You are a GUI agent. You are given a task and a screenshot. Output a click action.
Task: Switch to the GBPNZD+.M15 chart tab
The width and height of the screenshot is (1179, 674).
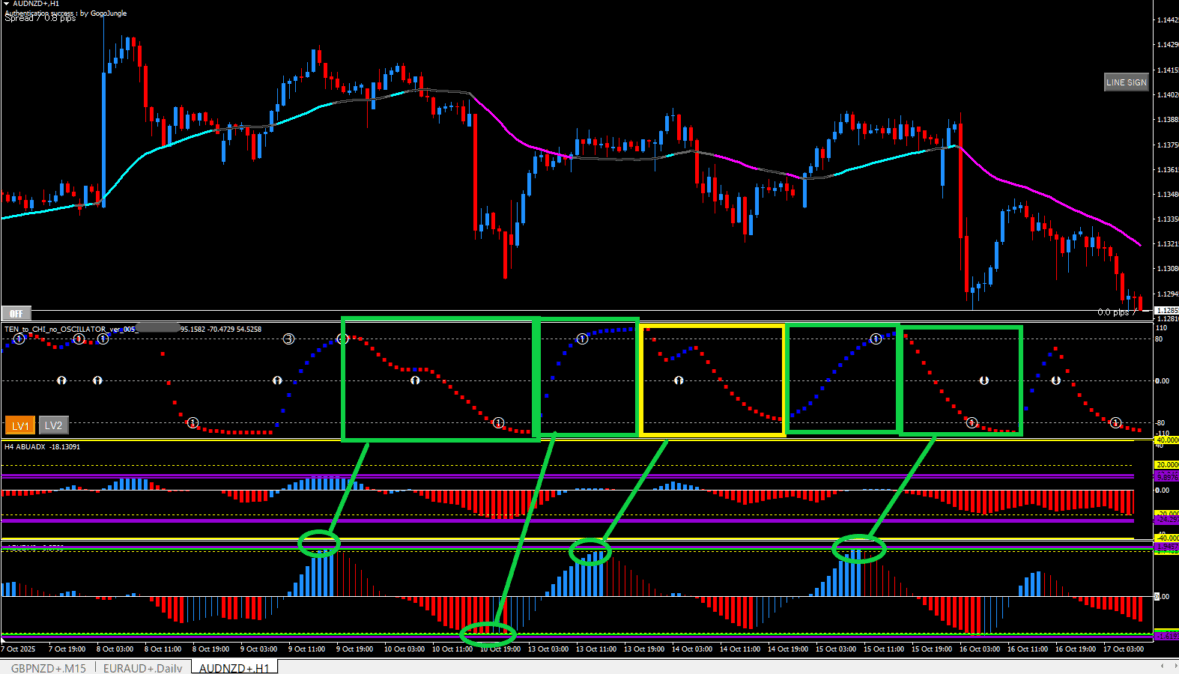[x=47, y=666]
